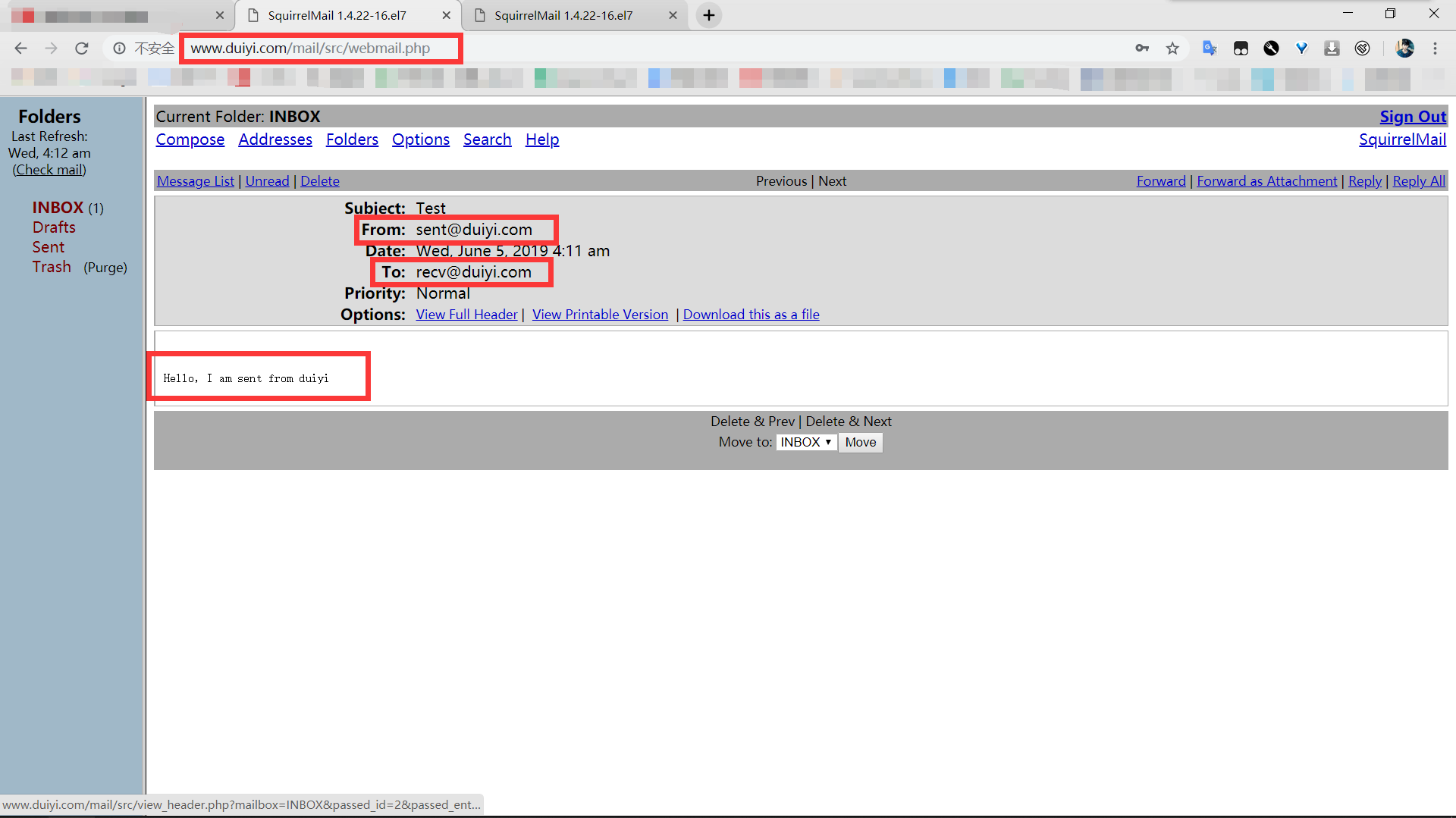The height and width of the screenshot is (818, 1456).
Task: Open saved password key icon
Action: 1142,49
